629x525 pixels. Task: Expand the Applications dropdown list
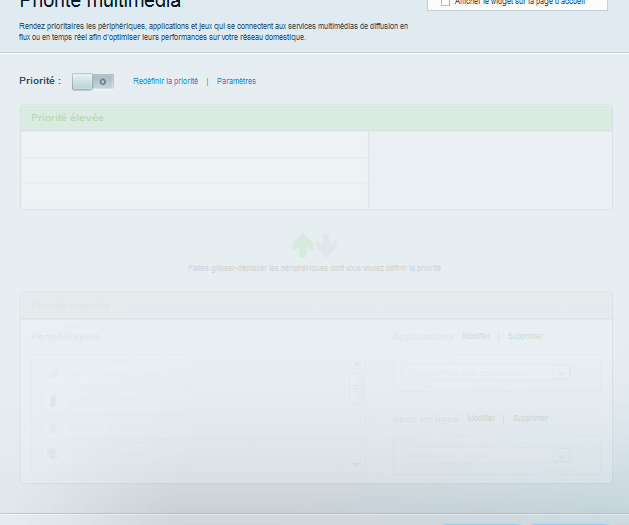(560, 373)
